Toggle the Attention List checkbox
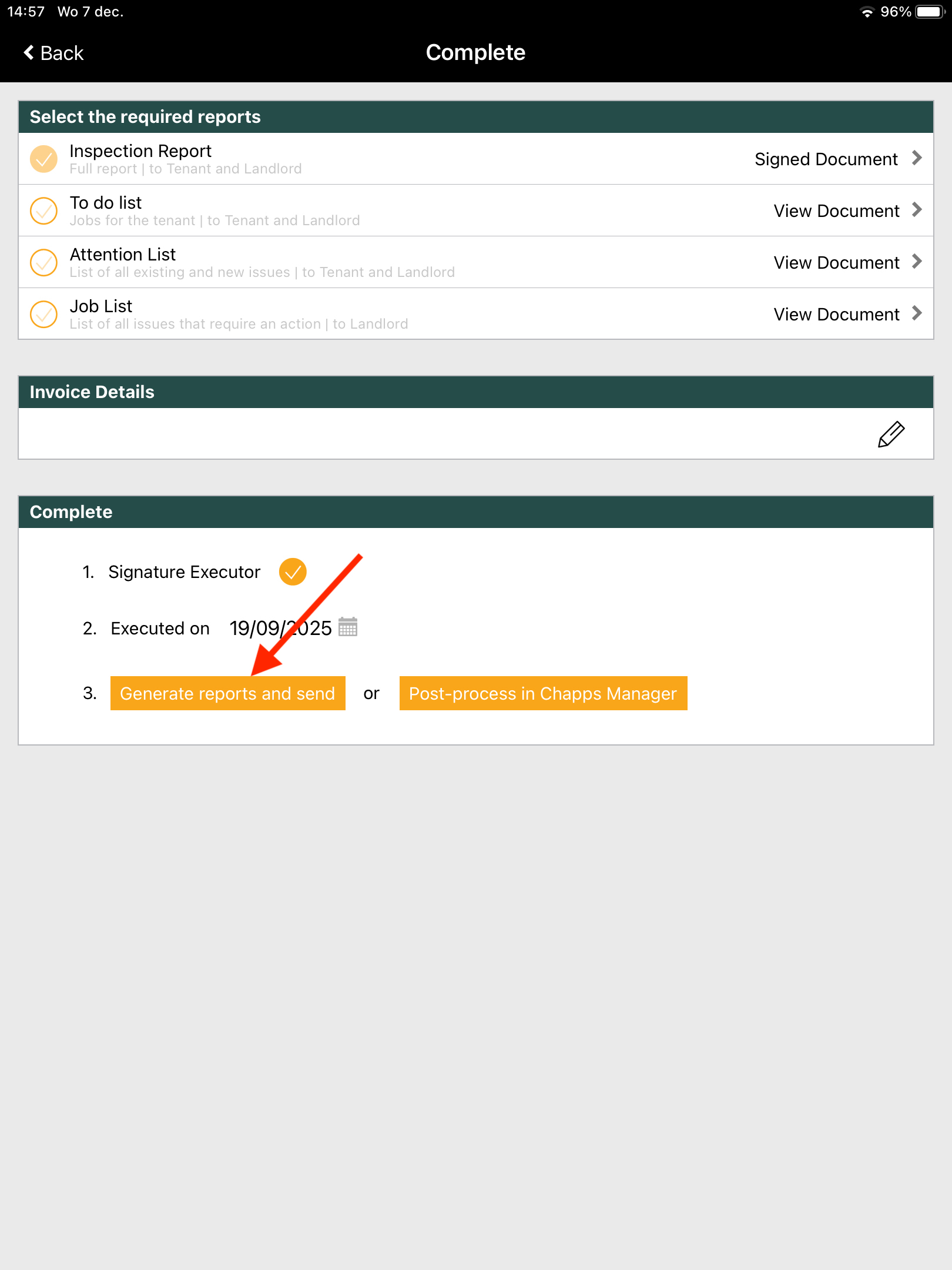This screenshot has width=952, height=1270. (x=43, y=263)
